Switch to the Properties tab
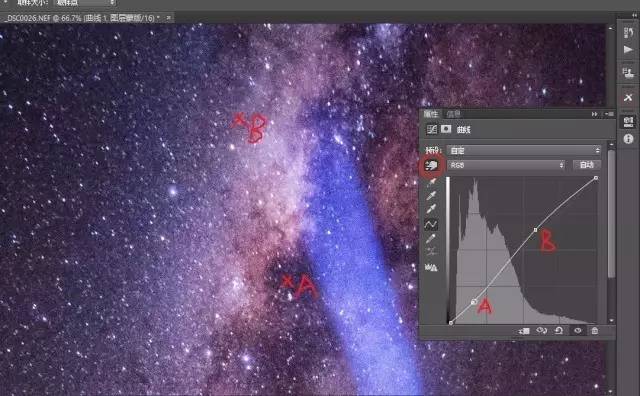This screenshot has height=396, width=640. click(x=431, y=114)
